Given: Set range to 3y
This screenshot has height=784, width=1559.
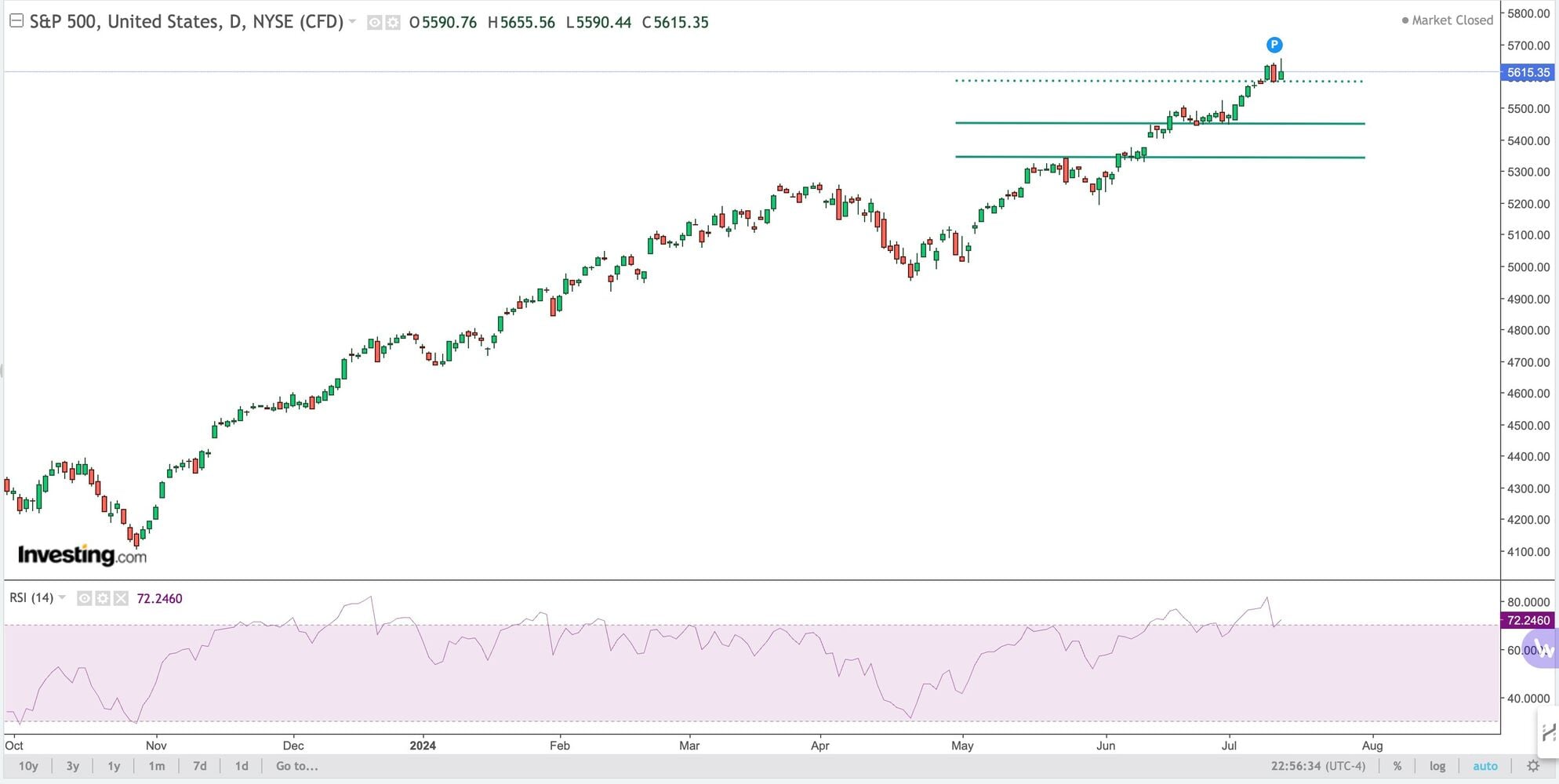Looking at the screenshot, I should [x=73, y=766].
